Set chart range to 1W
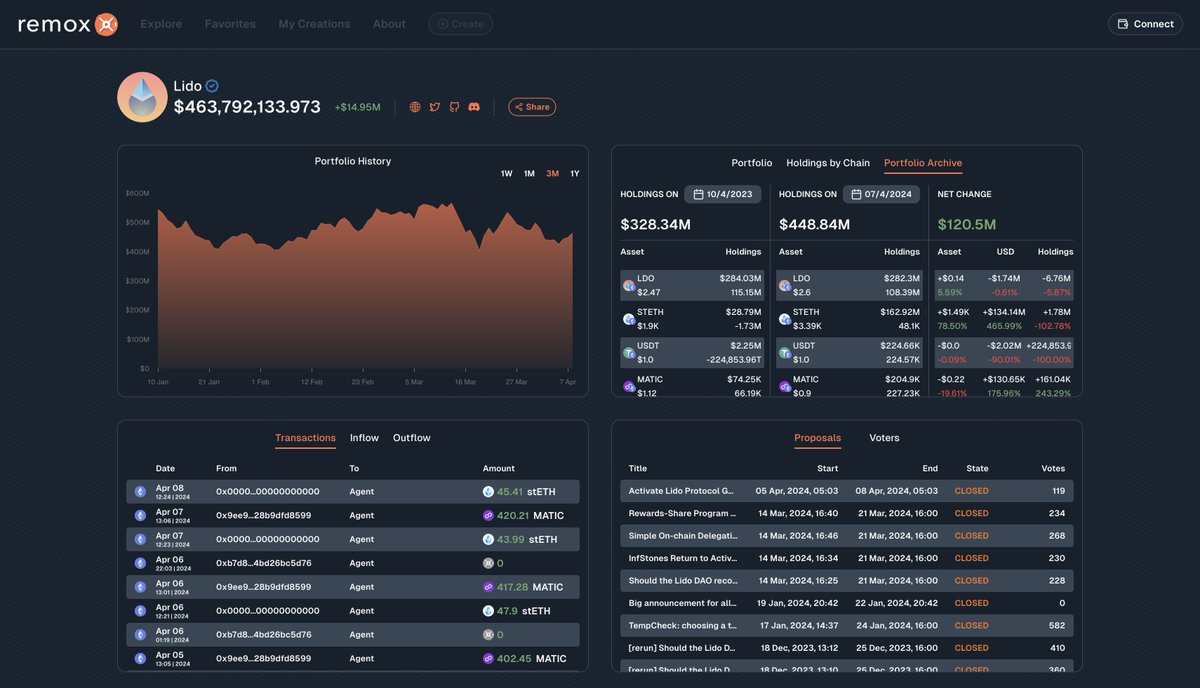Screen dimensions: 1200x688 (x=506, y=174)
